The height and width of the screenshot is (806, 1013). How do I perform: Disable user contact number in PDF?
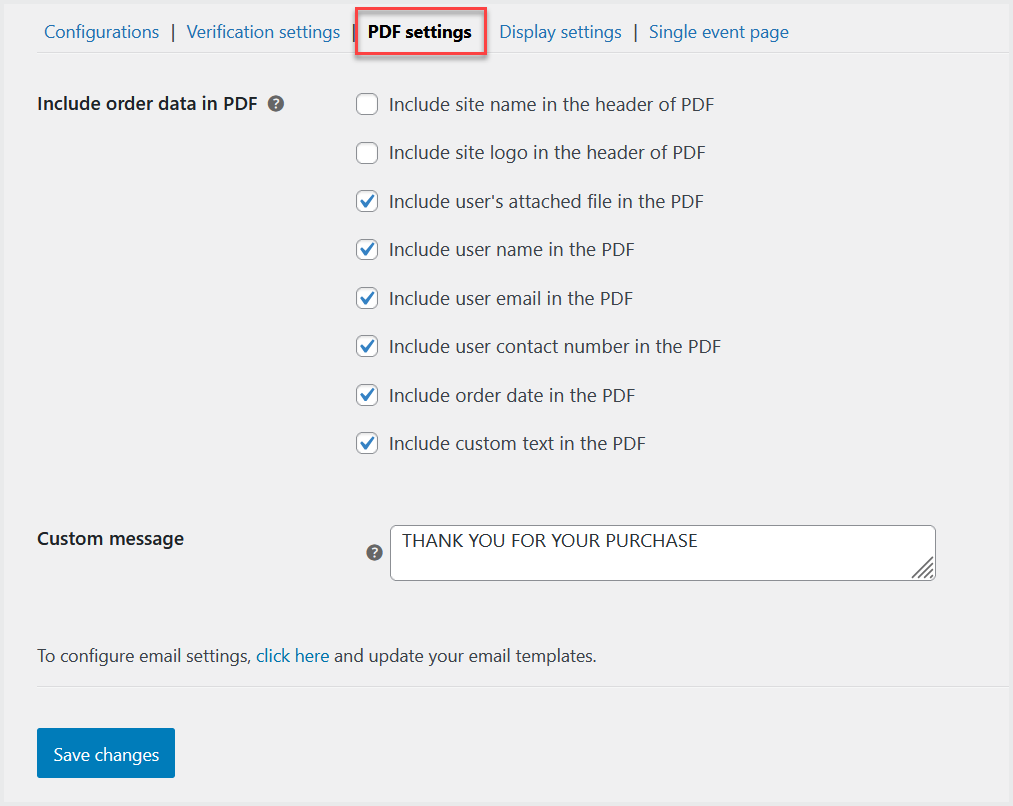[x=367, y=346]
